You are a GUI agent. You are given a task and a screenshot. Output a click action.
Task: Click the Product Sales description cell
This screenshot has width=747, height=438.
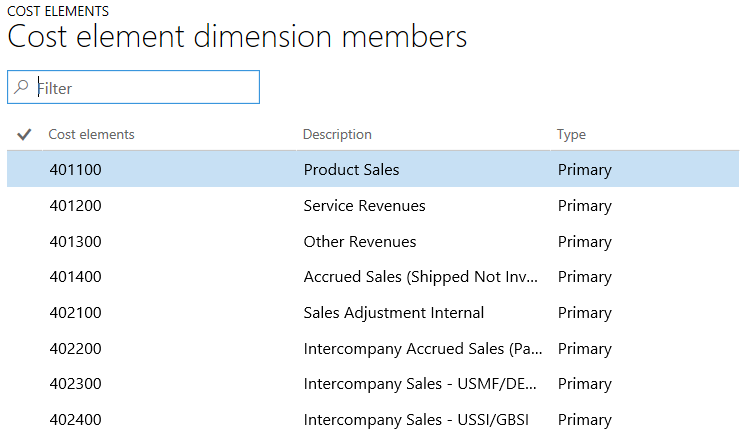click(352, 170)
